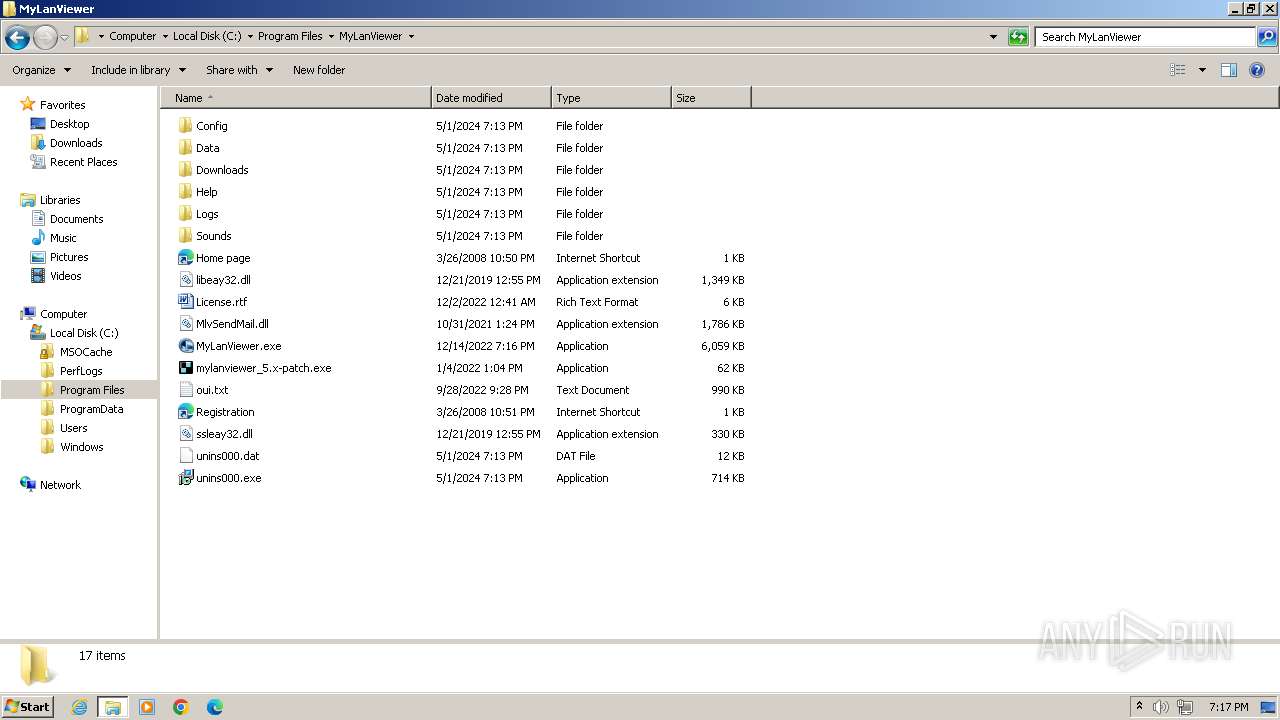Viewport: 1280px width, 720px height.
Task: Click the Forward navigation arrow button
Action: pyautogui.click(x=45, y=38)
